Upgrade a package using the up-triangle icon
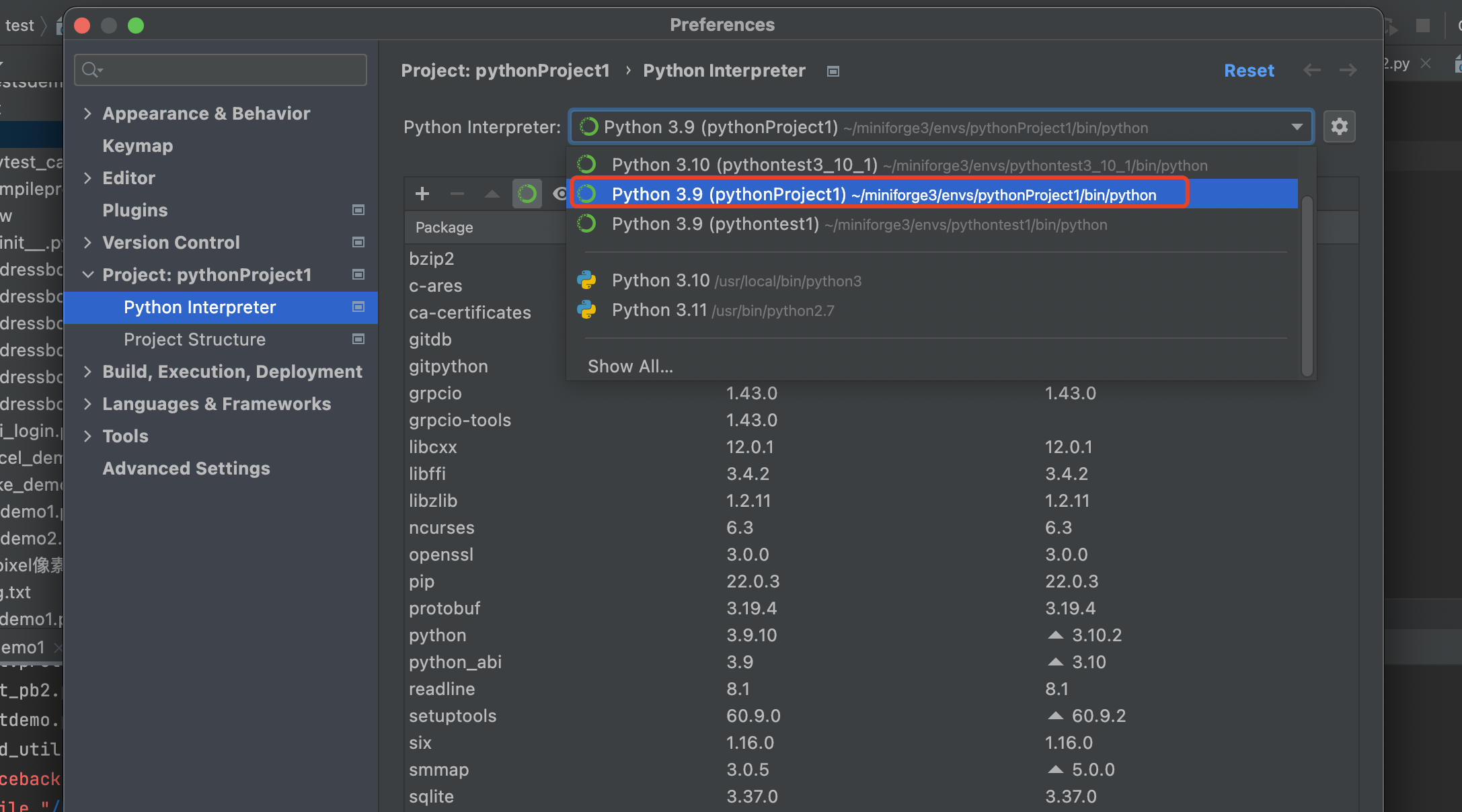The height and width of the screenshot is (812, 1462). click(x=492, y=194)
